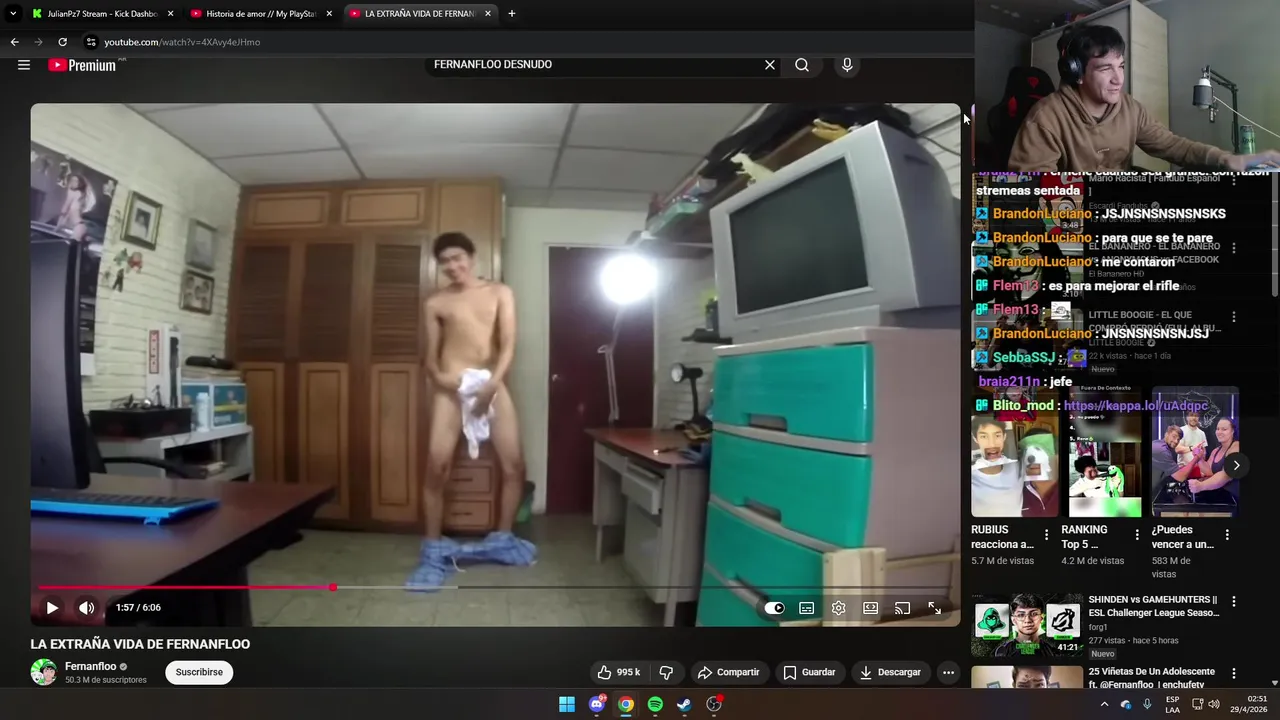Turn on subtitles captions button
Screen dimensions: 1280x720
(807, 608)
